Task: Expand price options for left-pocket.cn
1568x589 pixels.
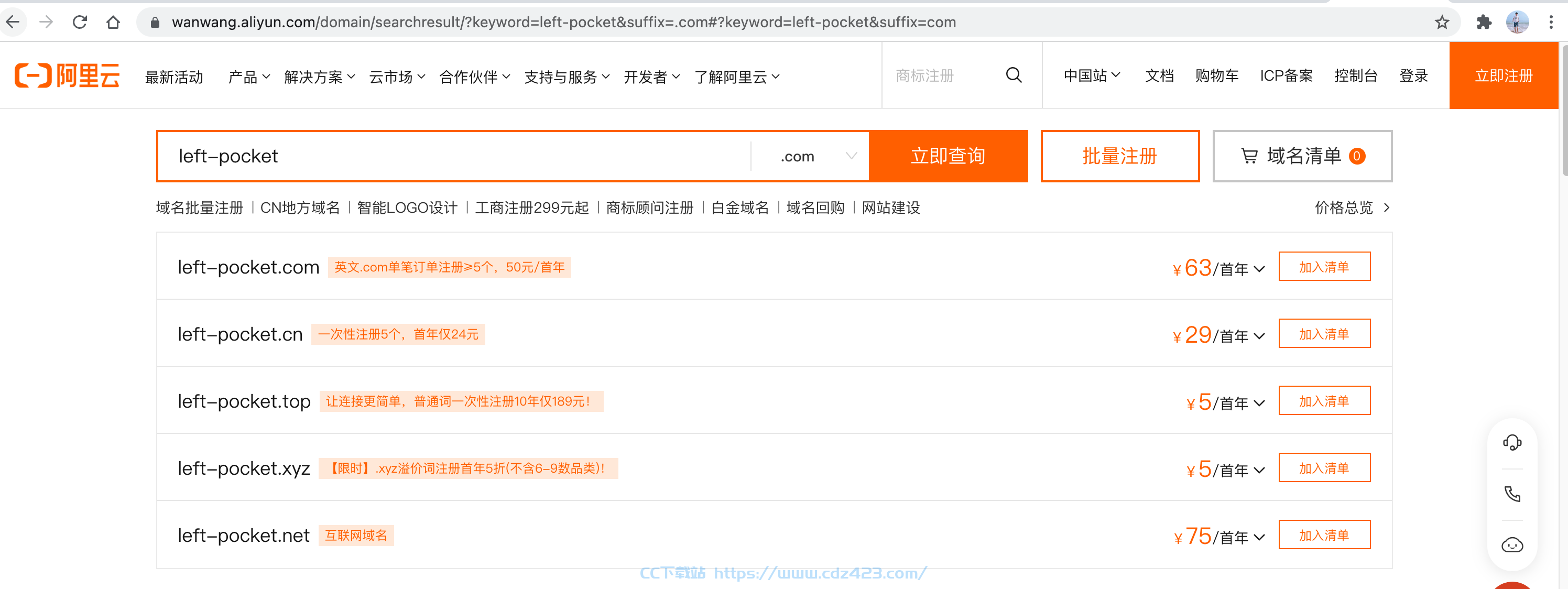Action: point(1259,336)
